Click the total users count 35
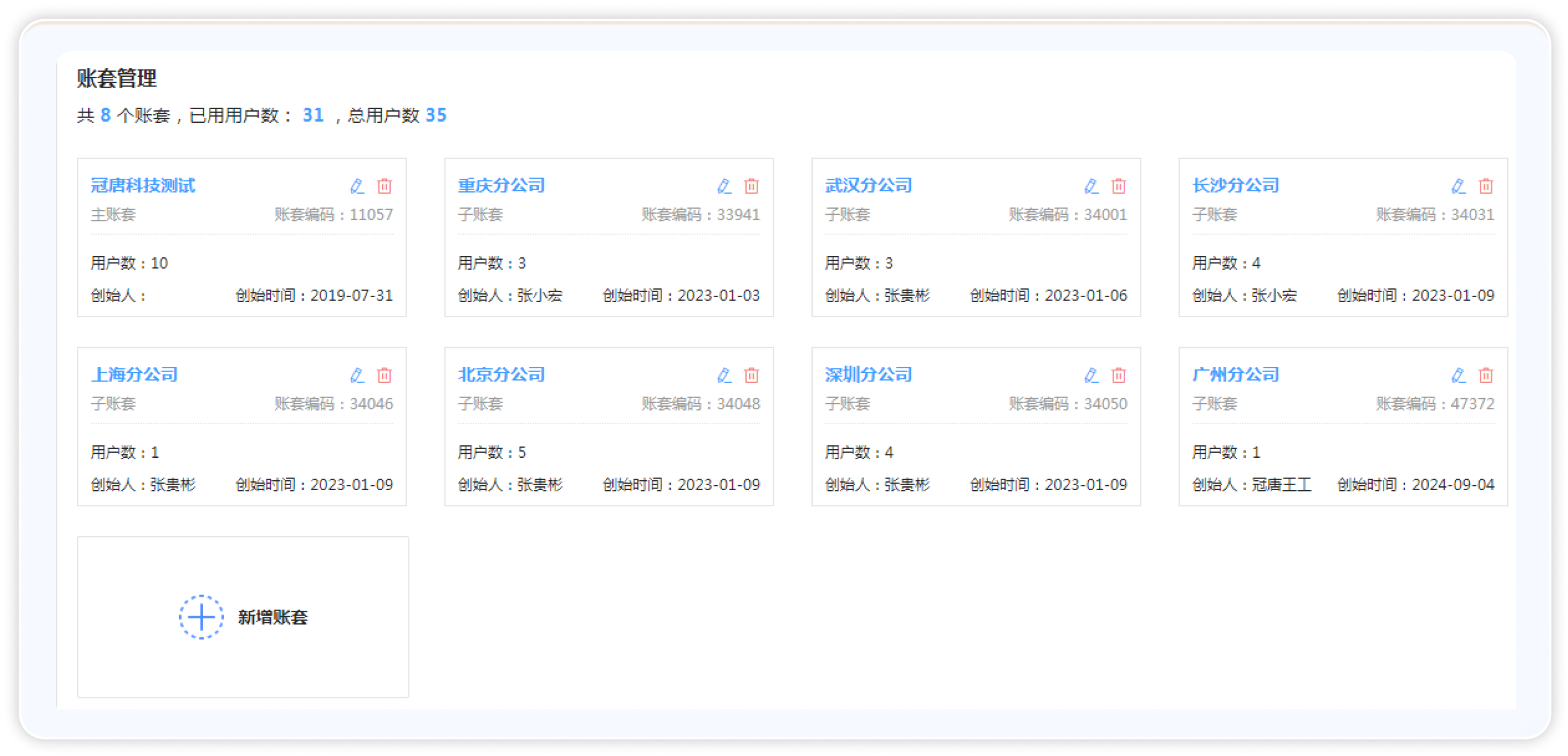 click(x=436, y=115)
